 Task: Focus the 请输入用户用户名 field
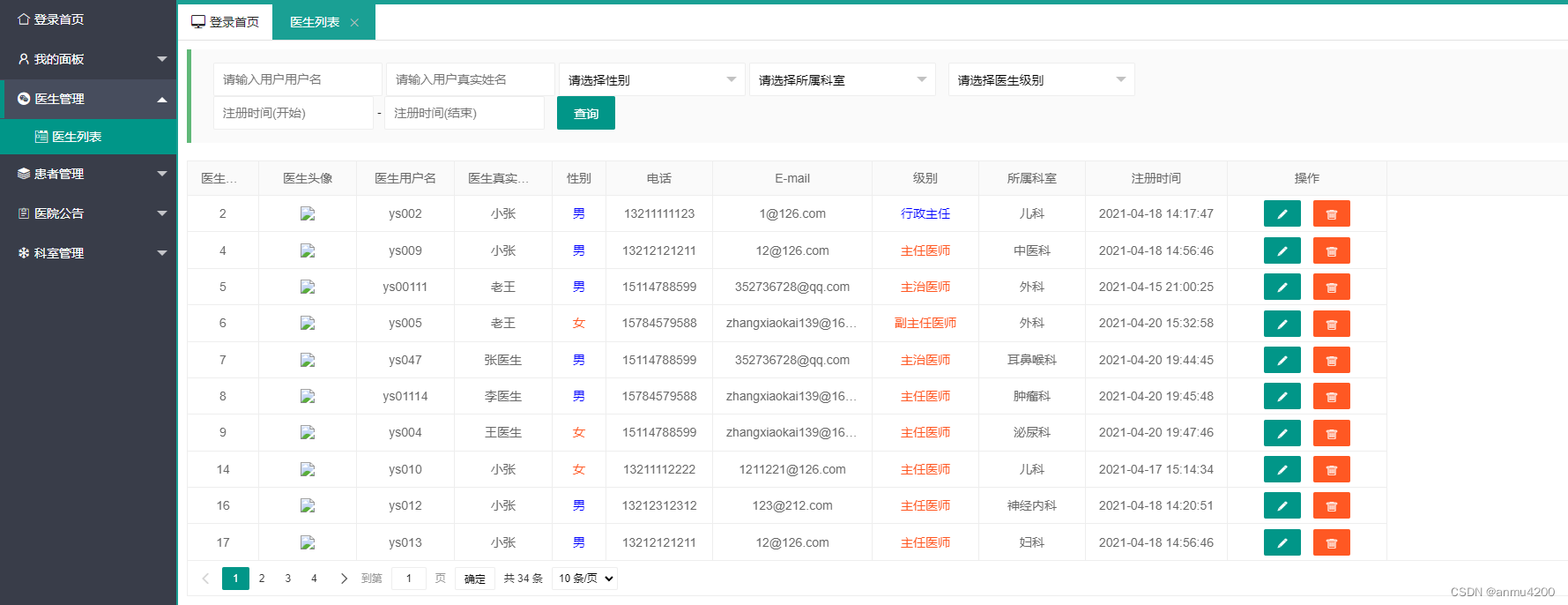298,79
